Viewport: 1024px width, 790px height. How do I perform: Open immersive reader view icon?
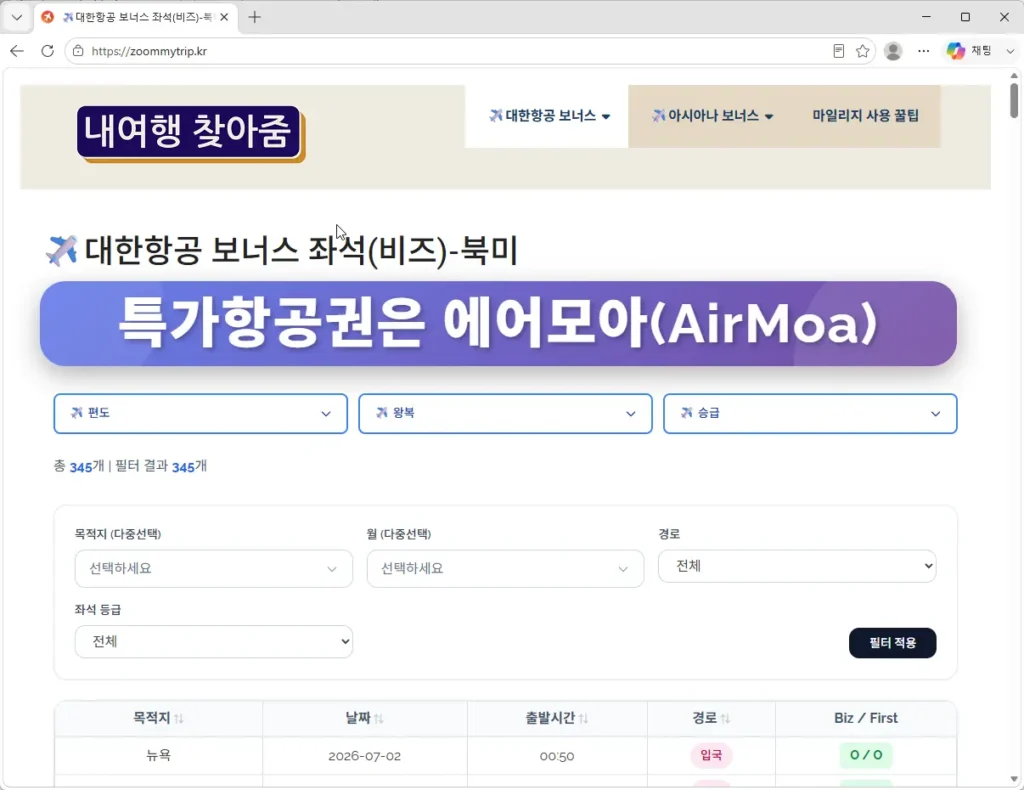pos(839,51)
